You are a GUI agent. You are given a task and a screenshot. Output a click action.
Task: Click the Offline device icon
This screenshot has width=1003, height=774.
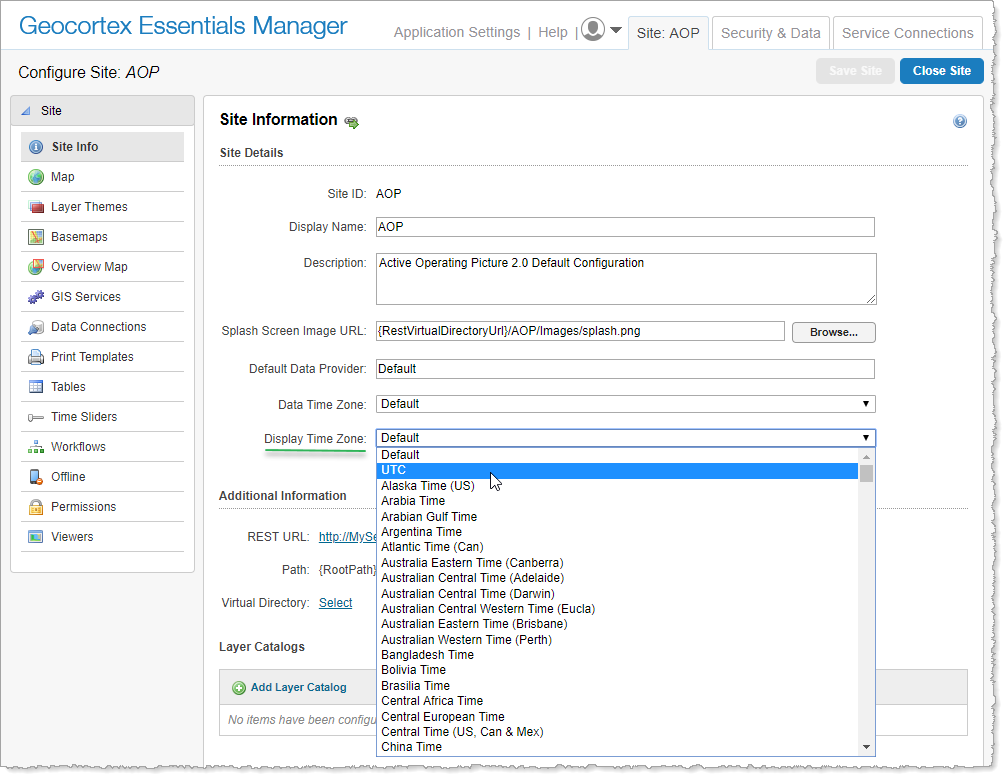pyautogui.click(x=36, y=477)
